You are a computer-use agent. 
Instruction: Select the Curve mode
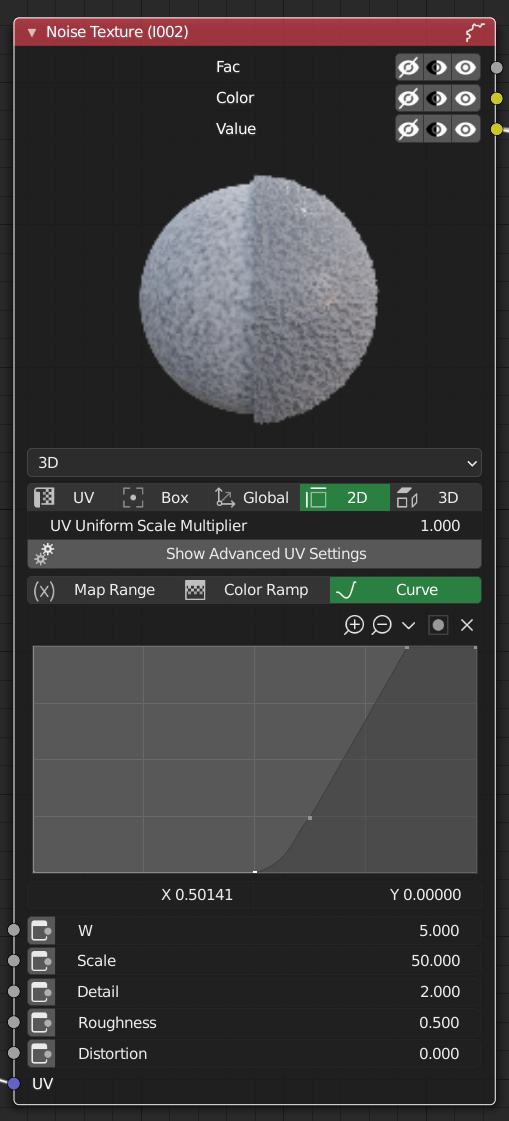(405, 590)
